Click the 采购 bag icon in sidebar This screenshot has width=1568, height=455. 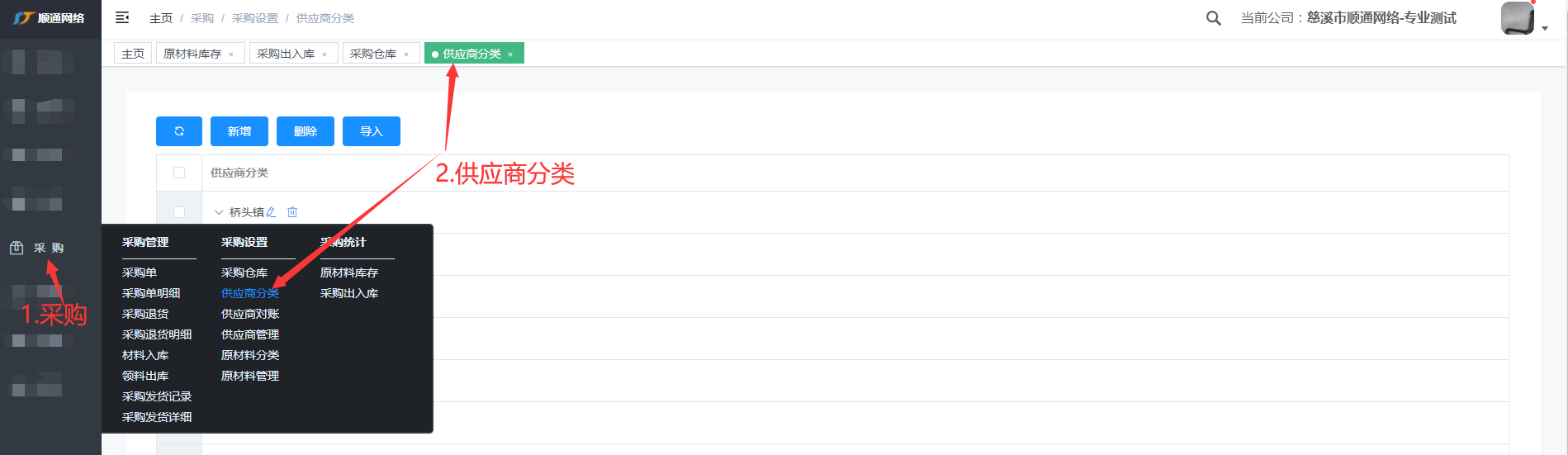click(17, 248)
